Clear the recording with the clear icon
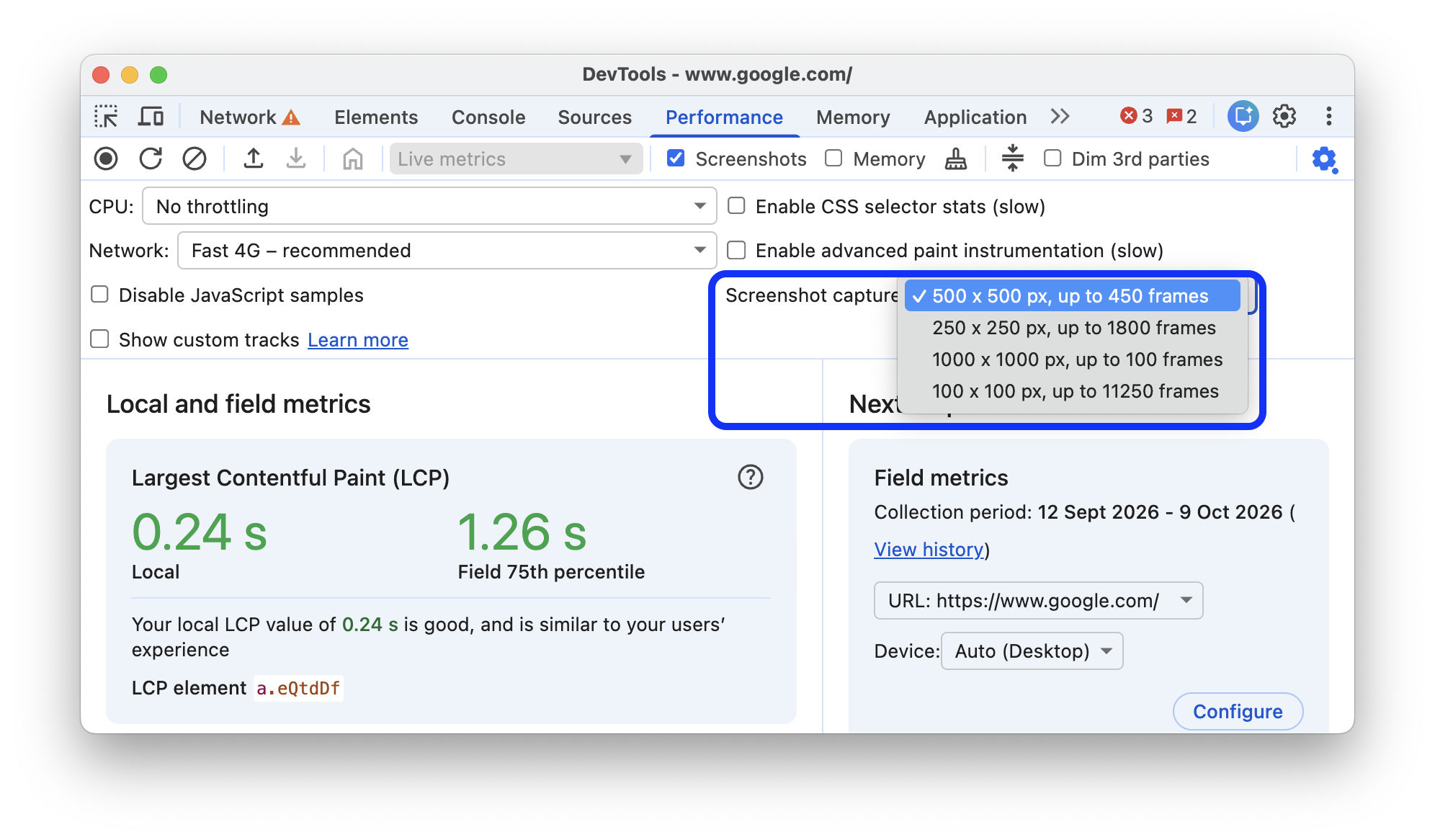The height and width of the screenshot is (840, 1435). [195, 158]
